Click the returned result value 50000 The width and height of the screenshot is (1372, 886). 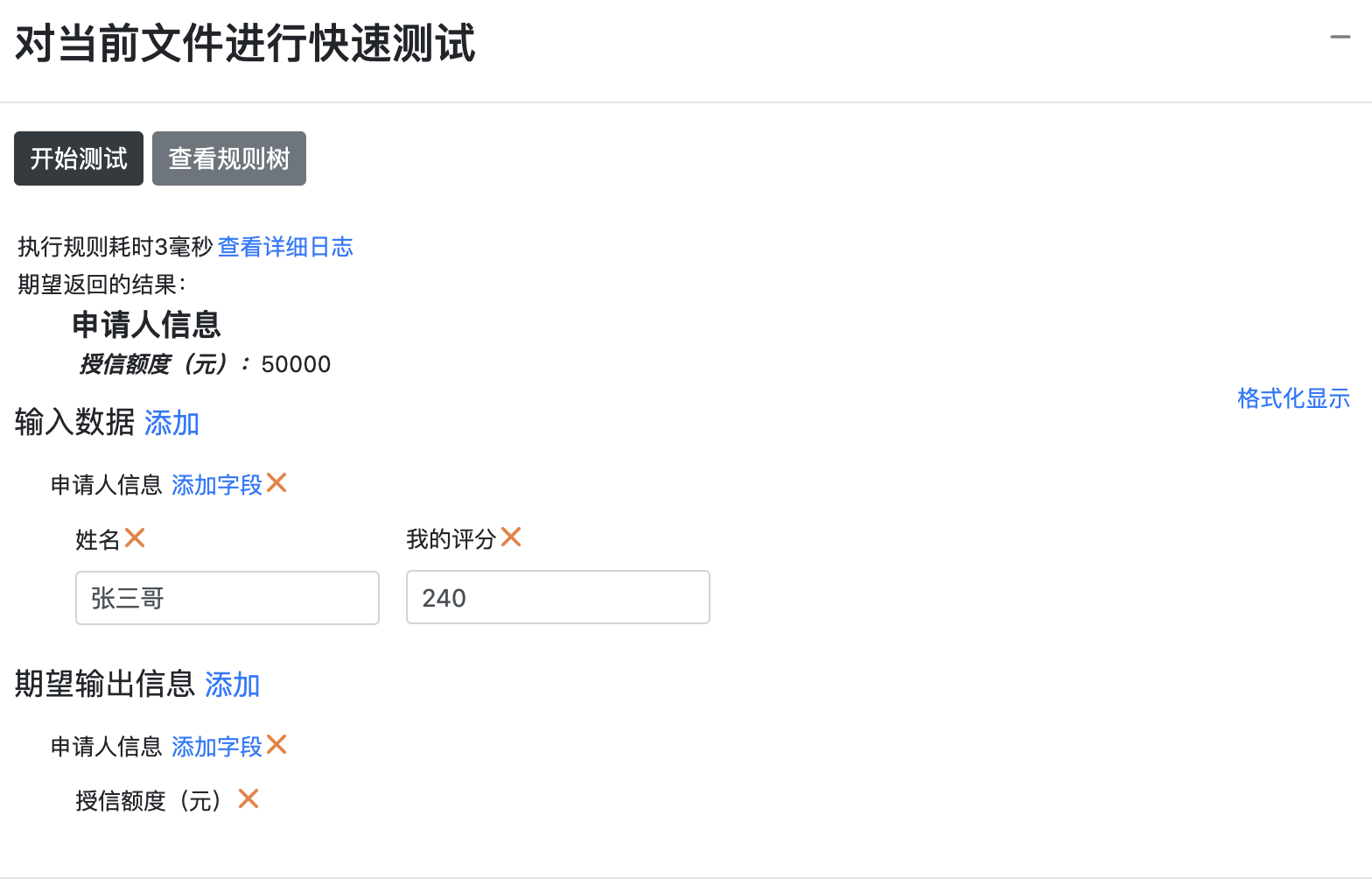[296, 364]
